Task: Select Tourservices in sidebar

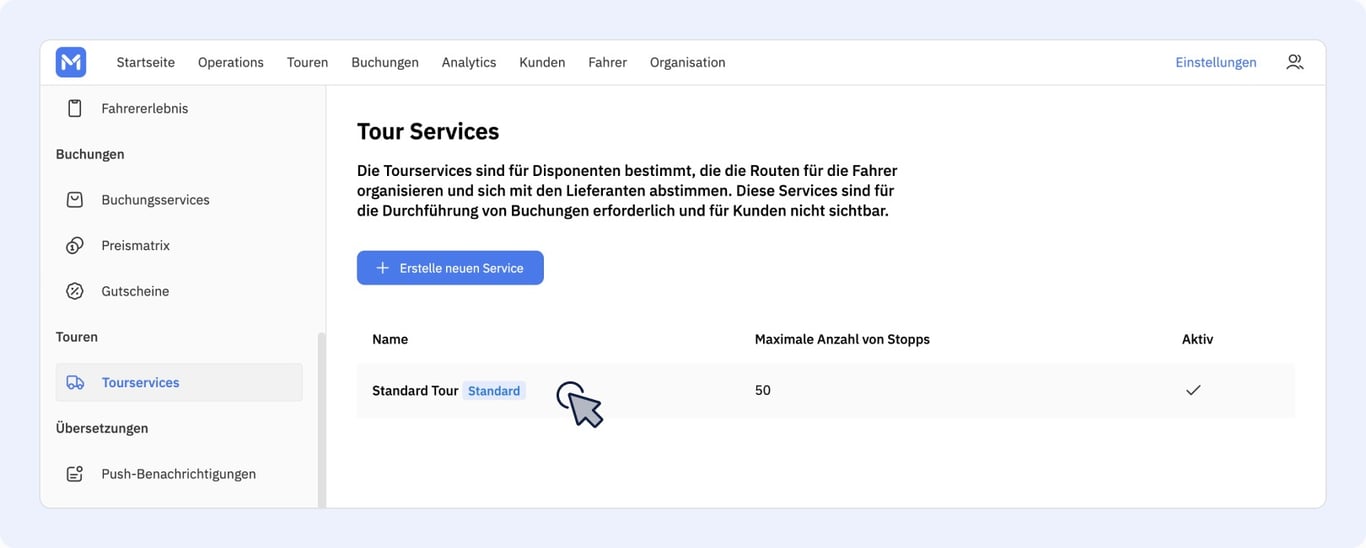Action: tap(179, 383)
